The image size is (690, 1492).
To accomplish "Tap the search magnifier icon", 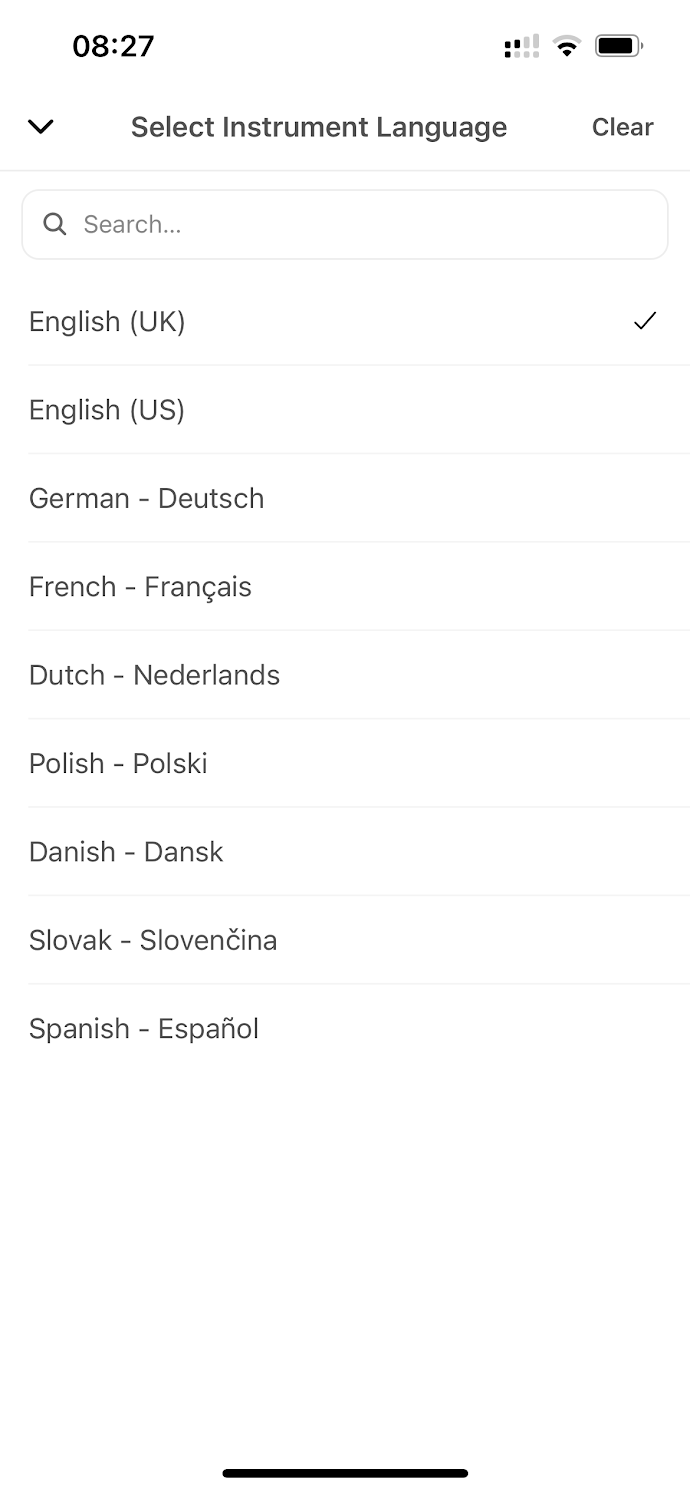I will (55, 224).
